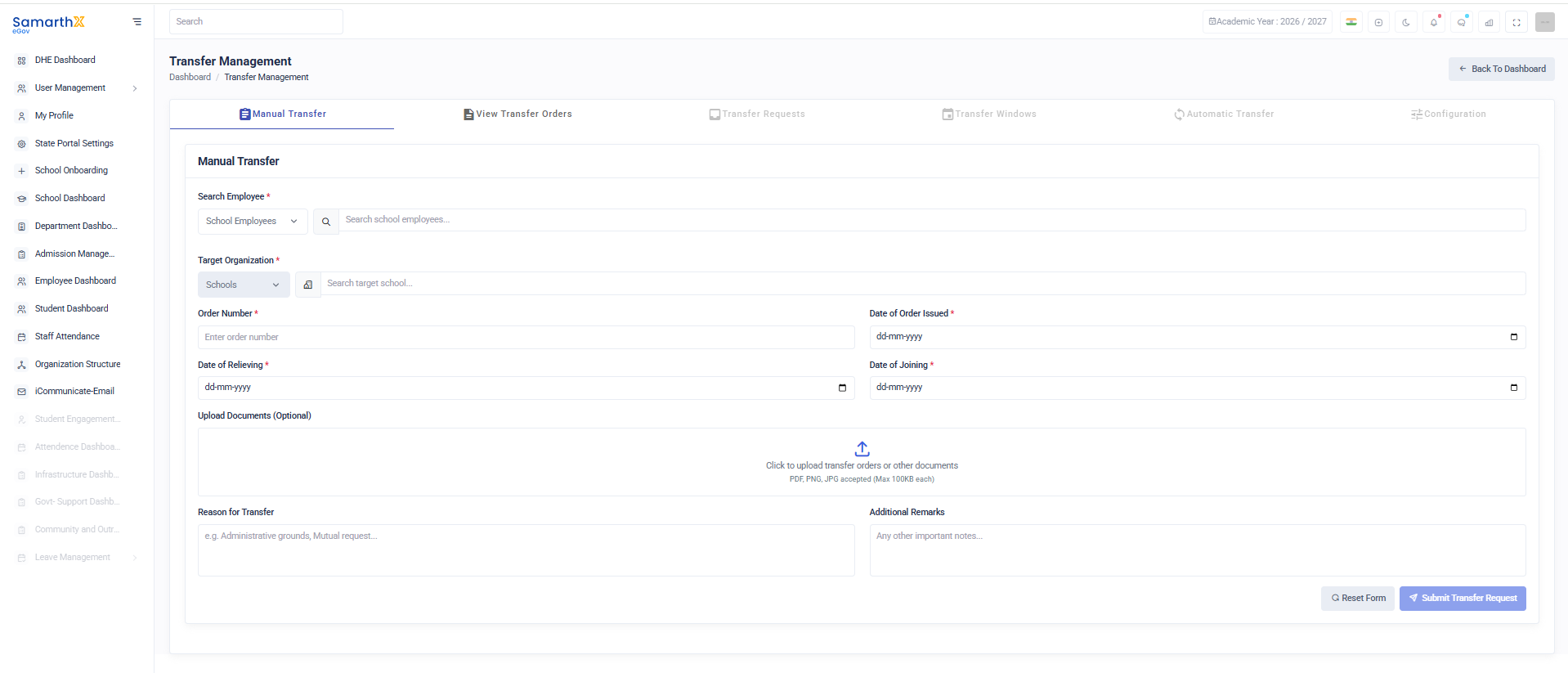Click the Enter order number field
Image resolution: width=1568 pixels, height=673 pixels.
(x=526, y=337)
